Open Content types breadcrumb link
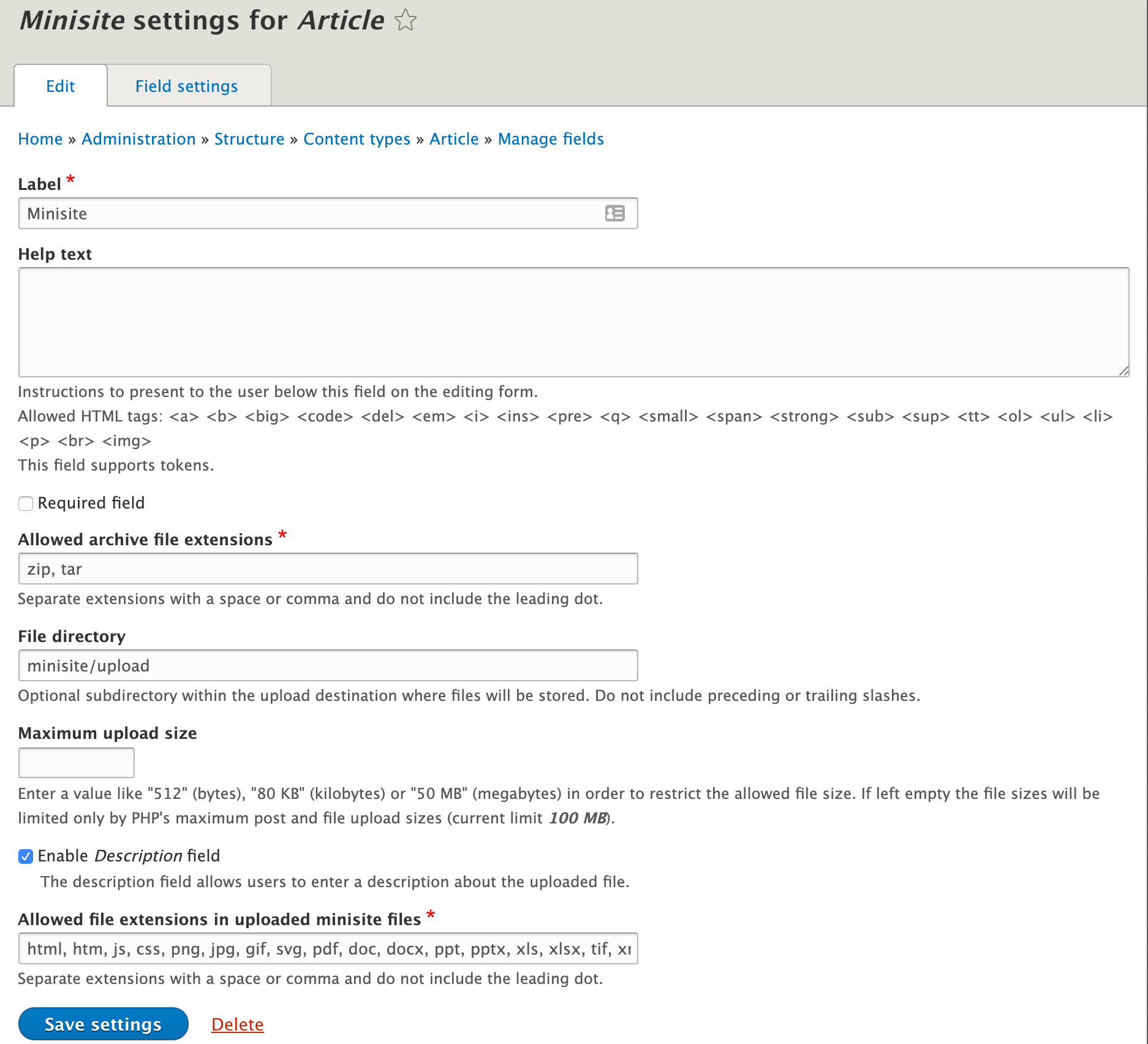 coord(357,139)
